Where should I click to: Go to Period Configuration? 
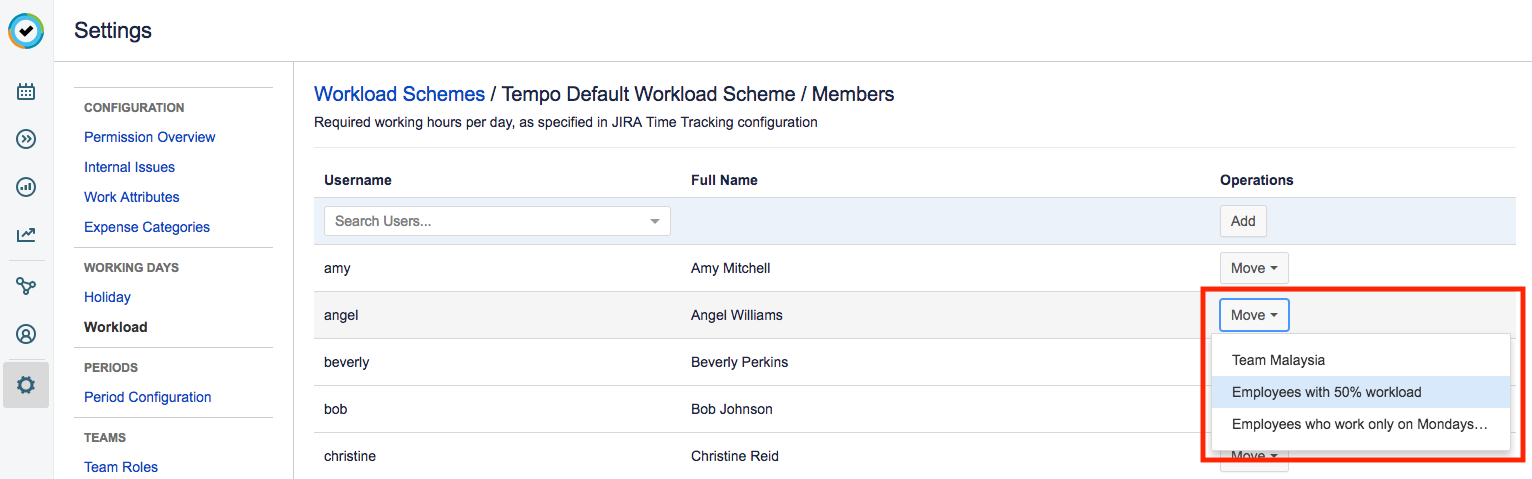pyautogui.click(x=148, y=397)
